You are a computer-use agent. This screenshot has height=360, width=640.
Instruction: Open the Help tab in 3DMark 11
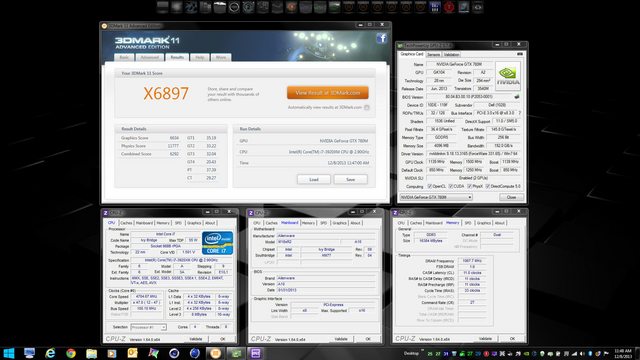click(x=200, y=57)
